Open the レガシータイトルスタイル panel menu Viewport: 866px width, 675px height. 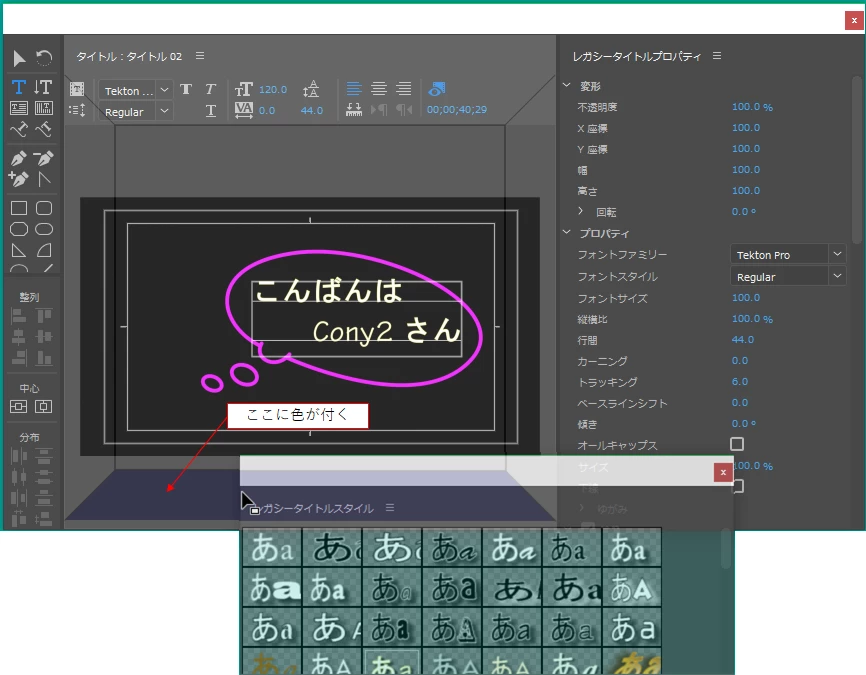tap(390, 507)
